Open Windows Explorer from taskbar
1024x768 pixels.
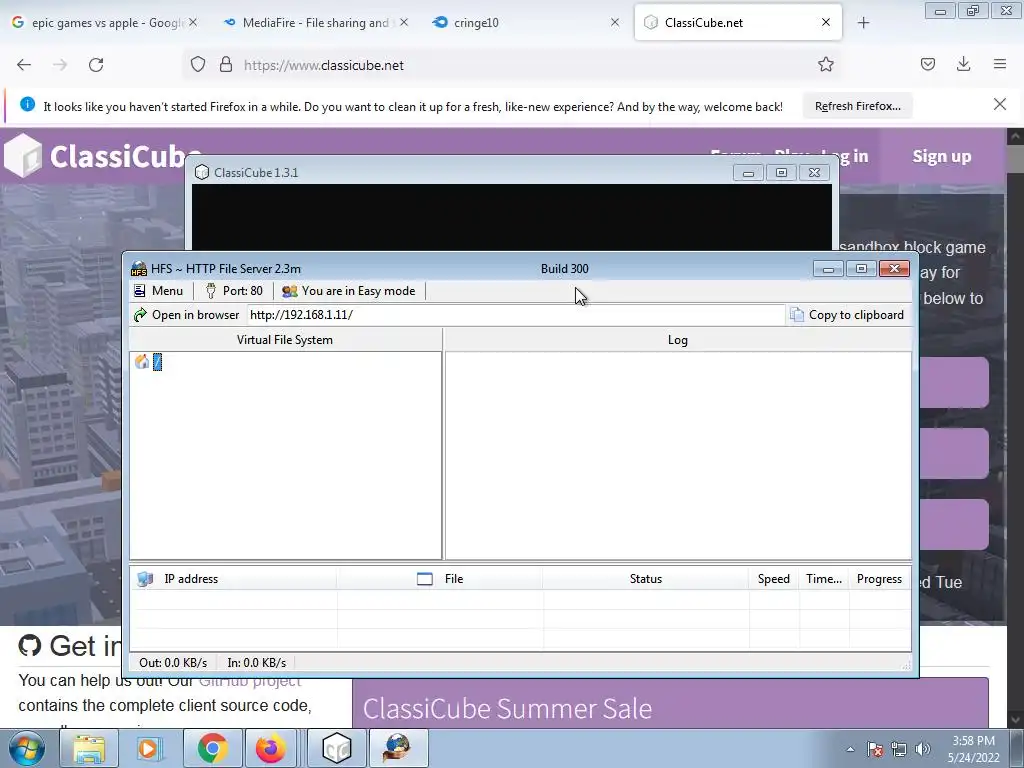89,748
